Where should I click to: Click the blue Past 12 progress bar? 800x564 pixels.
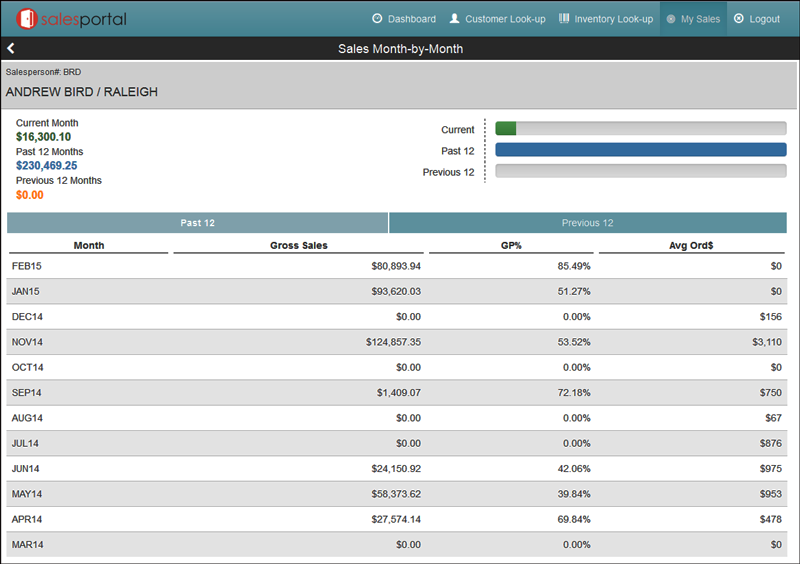pos(640,150)
